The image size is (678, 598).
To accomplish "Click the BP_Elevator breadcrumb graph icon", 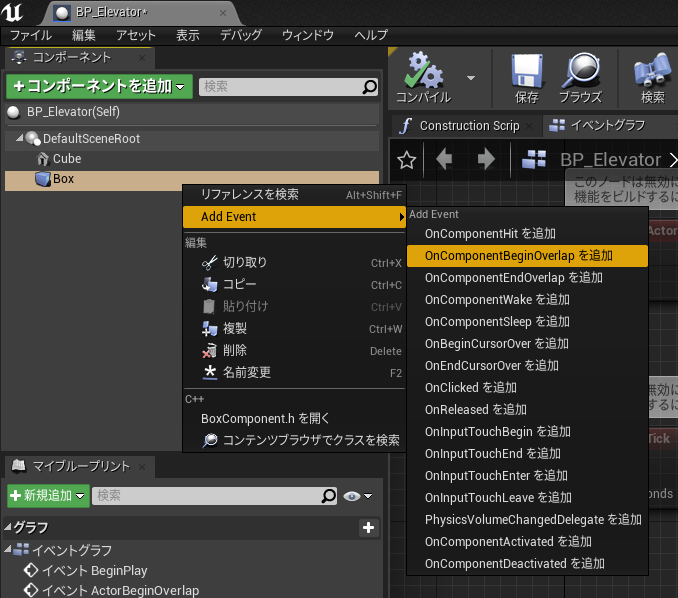I will point(534,159).
